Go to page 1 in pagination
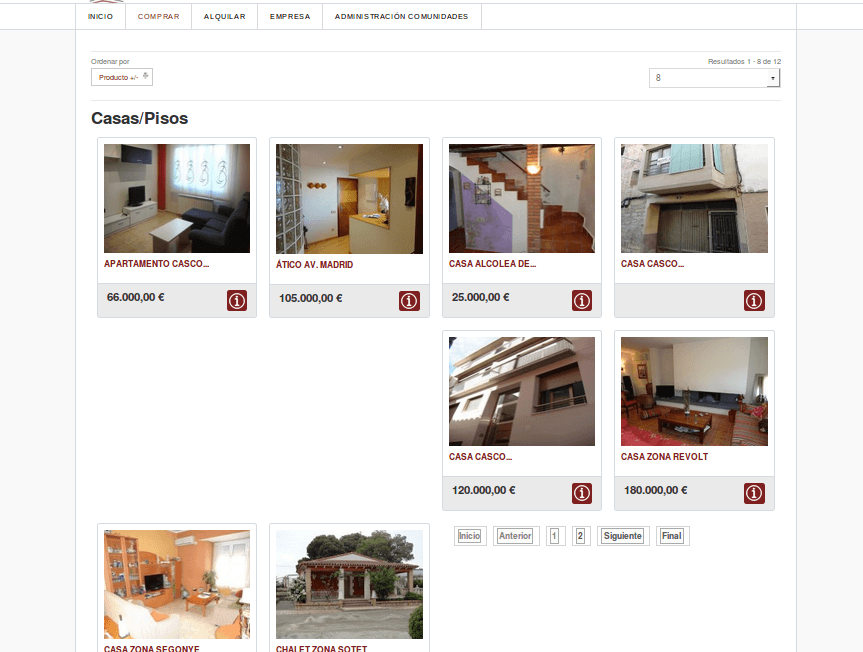Viewport: 863px width, 652px height. coord(555,536)
